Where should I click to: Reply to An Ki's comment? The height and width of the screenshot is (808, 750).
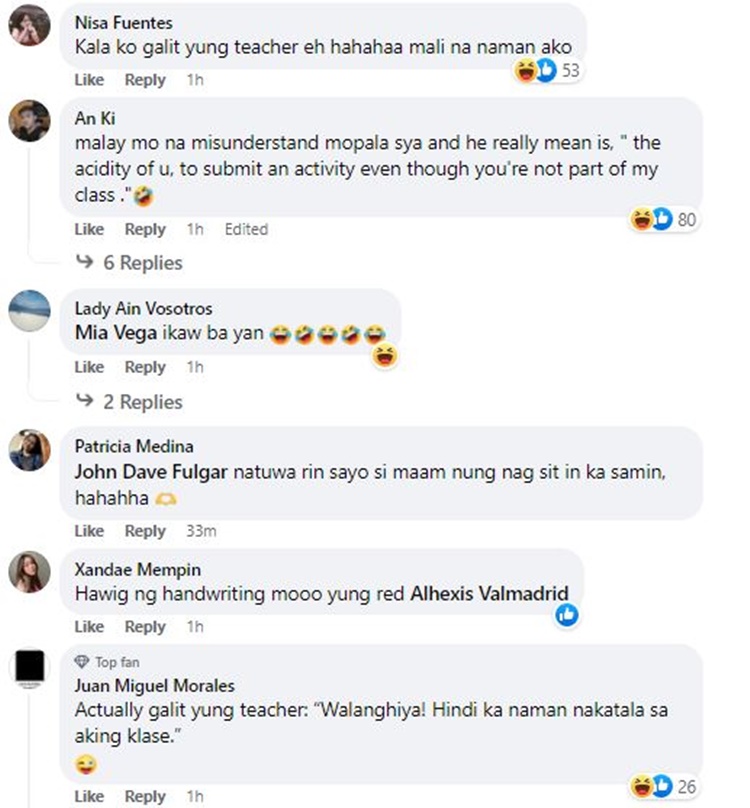click(x=145, y=229)
